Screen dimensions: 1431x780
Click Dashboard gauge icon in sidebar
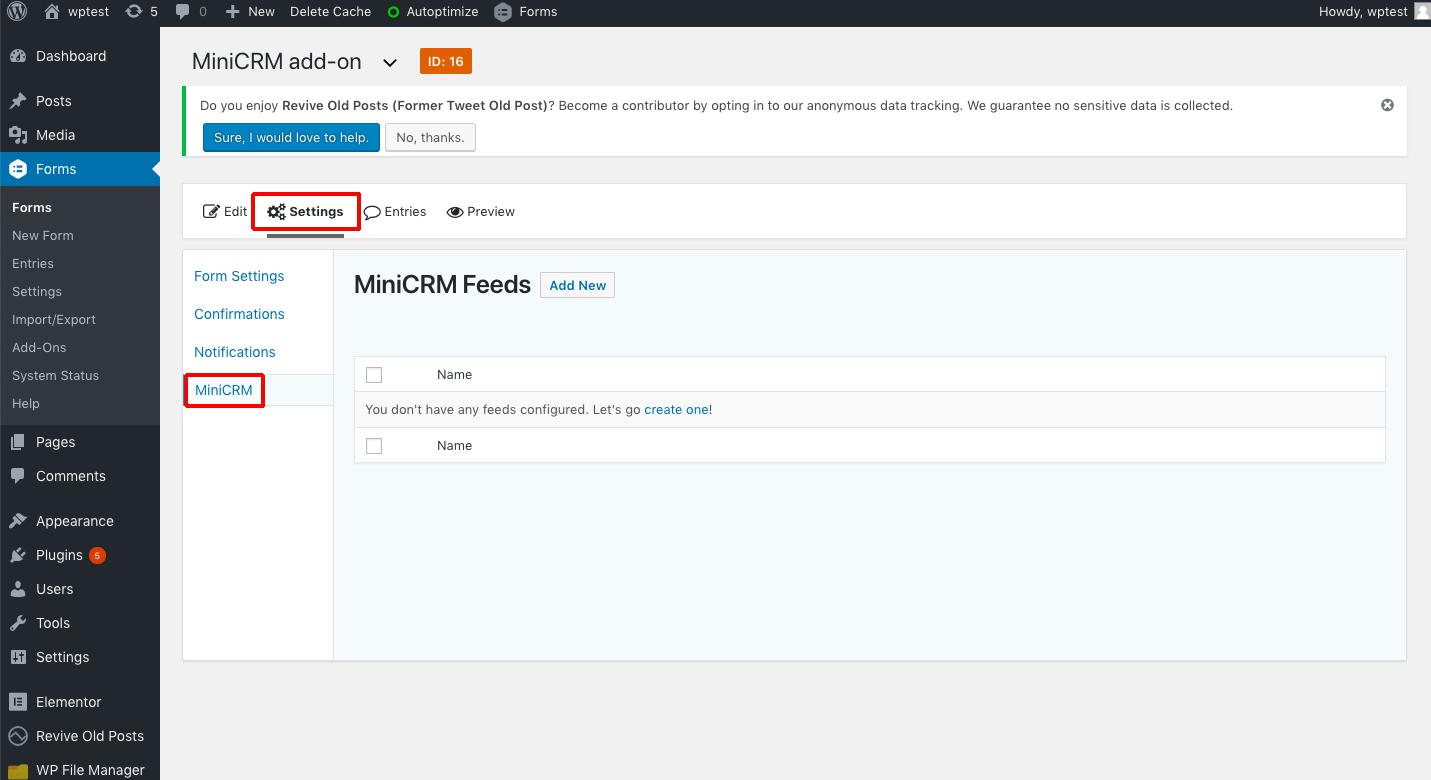pos(18,56)
